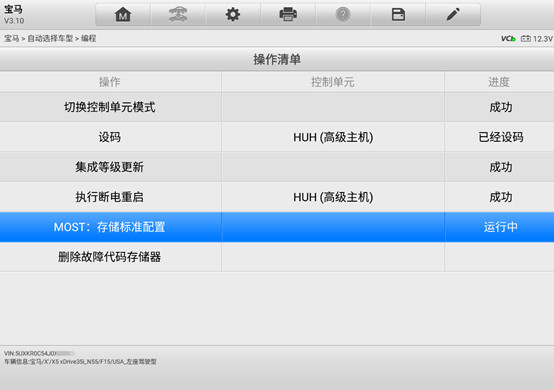Screen dimensions: 554x390
Task: Click the 集成等级更新 row
Action: point(277,167)
